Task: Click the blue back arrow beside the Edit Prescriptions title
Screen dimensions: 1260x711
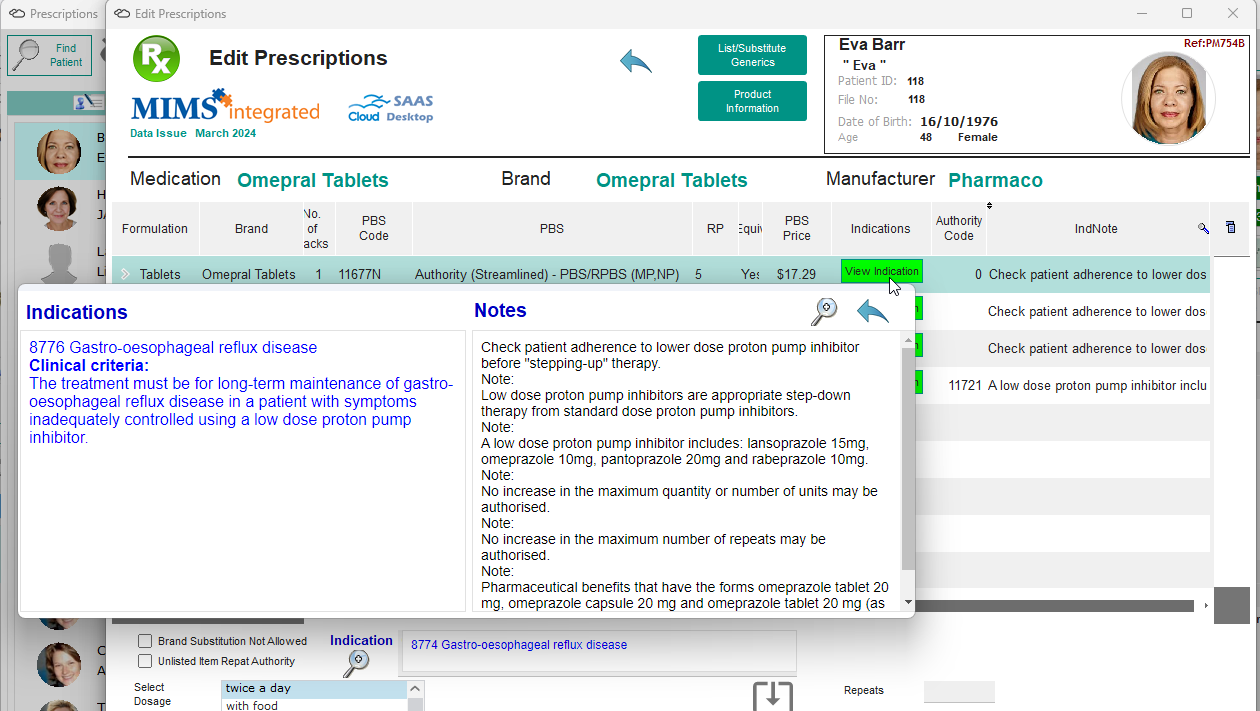Action: pos(636,62)
